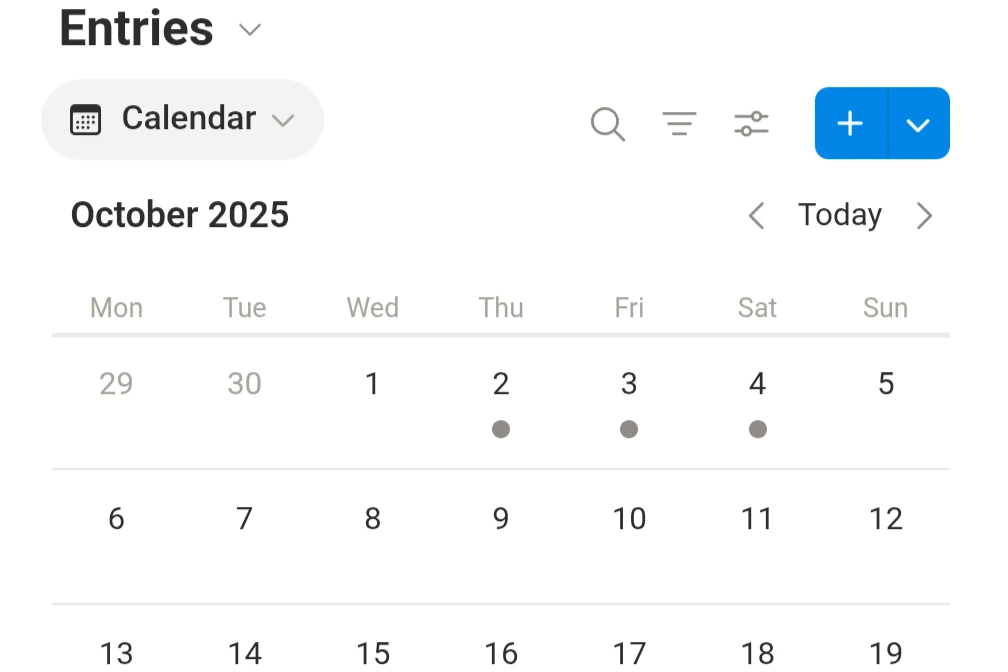This screenshot has height=672, width=1008.
Task: Click the filter icon
Action: point(680,123)
